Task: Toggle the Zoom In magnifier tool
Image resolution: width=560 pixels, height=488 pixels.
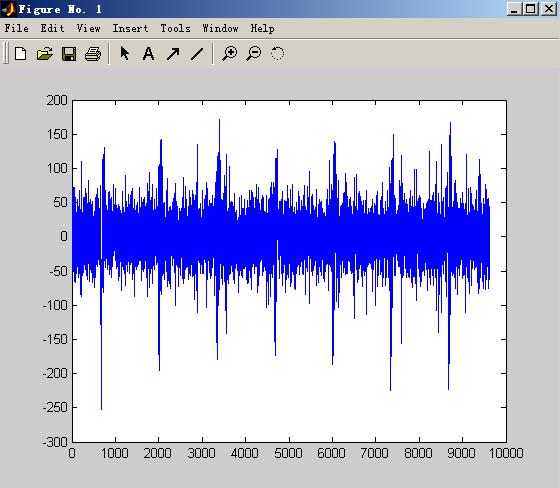Action: tap(229, 54)
